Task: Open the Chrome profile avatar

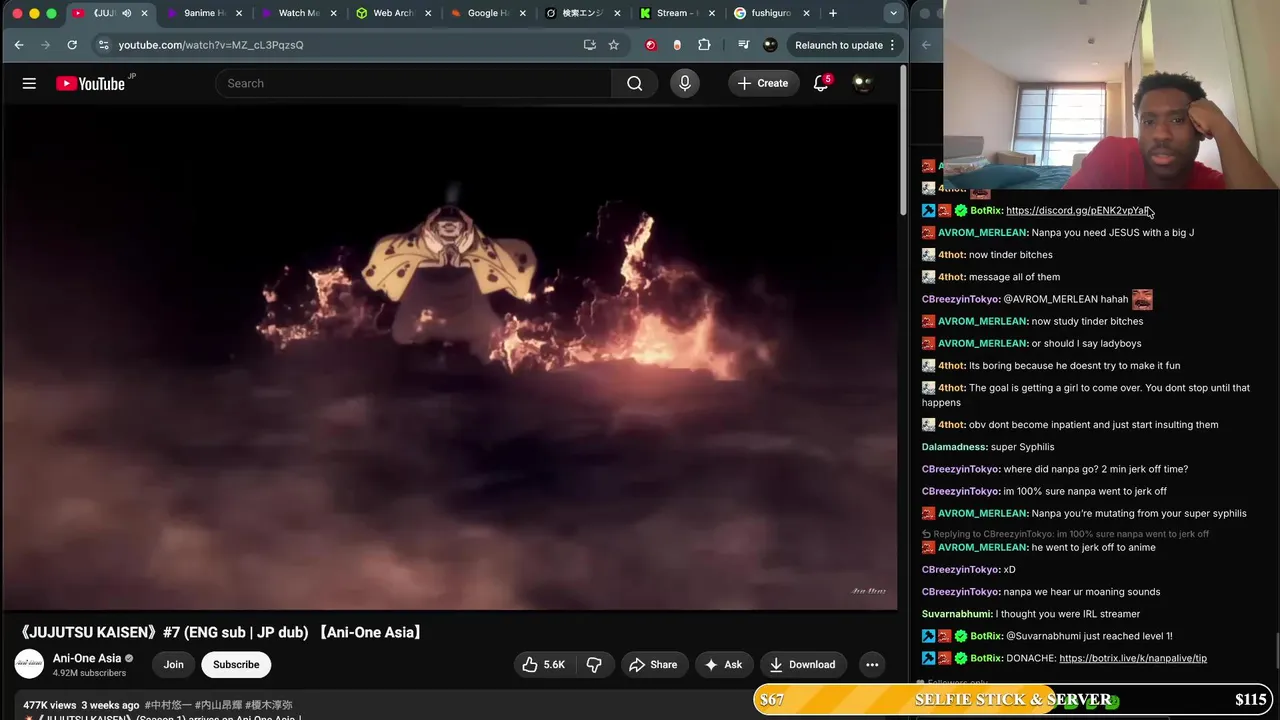Action: tap(770, 45)
